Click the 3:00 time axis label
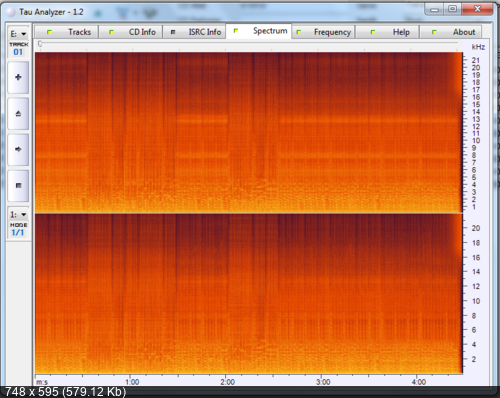 [323, 382]
